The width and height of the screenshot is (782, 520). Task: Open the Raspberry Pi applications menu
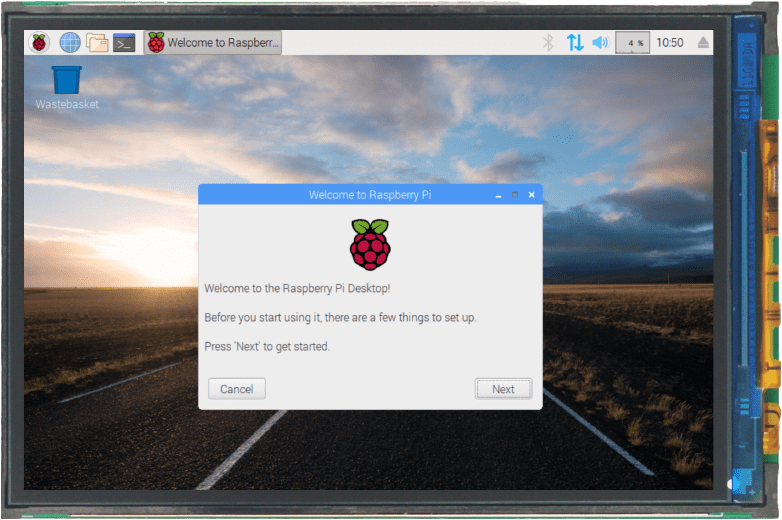pos(39,42)
